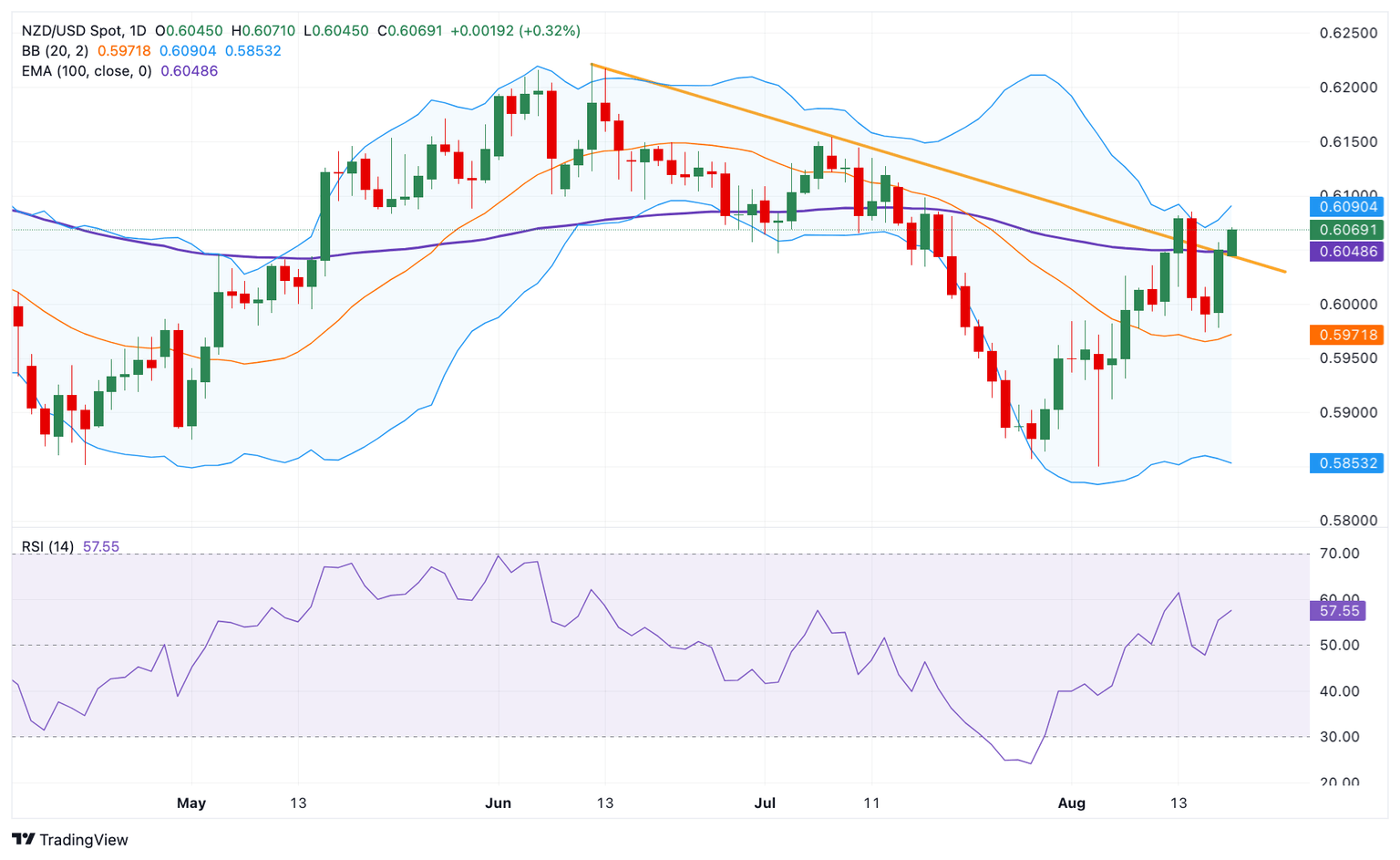Click the blue 0.58532 lower band label
1400x860 pixels.
pyautogui.click(x=1345, y=463)
